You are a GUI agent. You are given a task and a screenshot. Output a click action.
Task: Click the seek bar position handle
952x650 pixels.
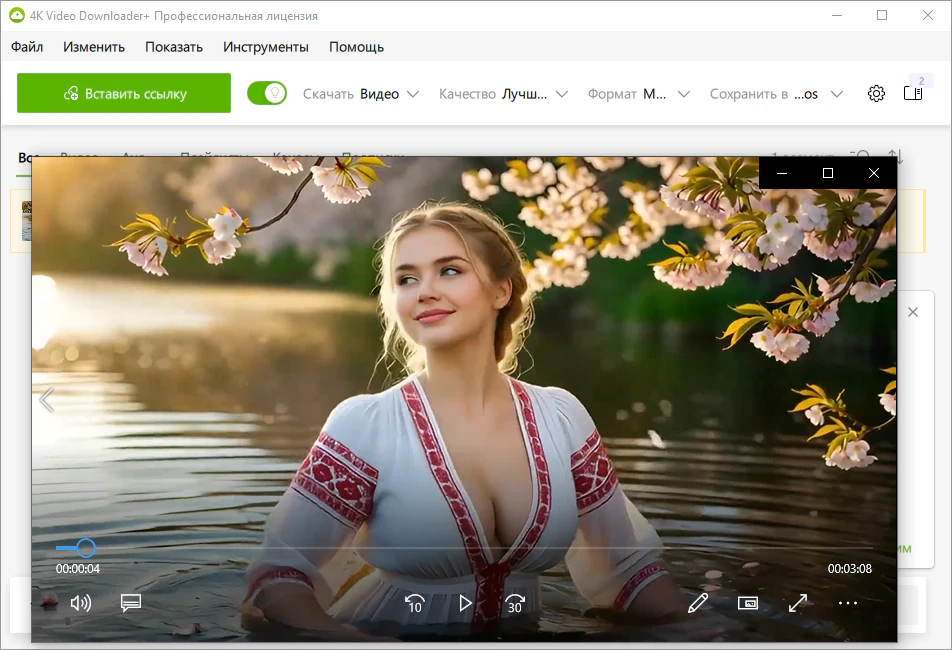tap(86, 548)
